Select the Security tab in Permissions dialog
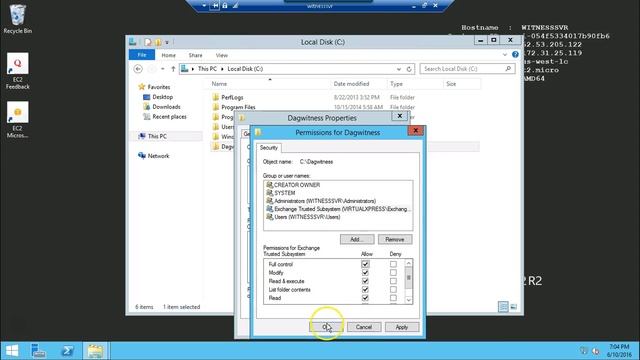This screenshot has height=360, width=640. coord(269,148)
